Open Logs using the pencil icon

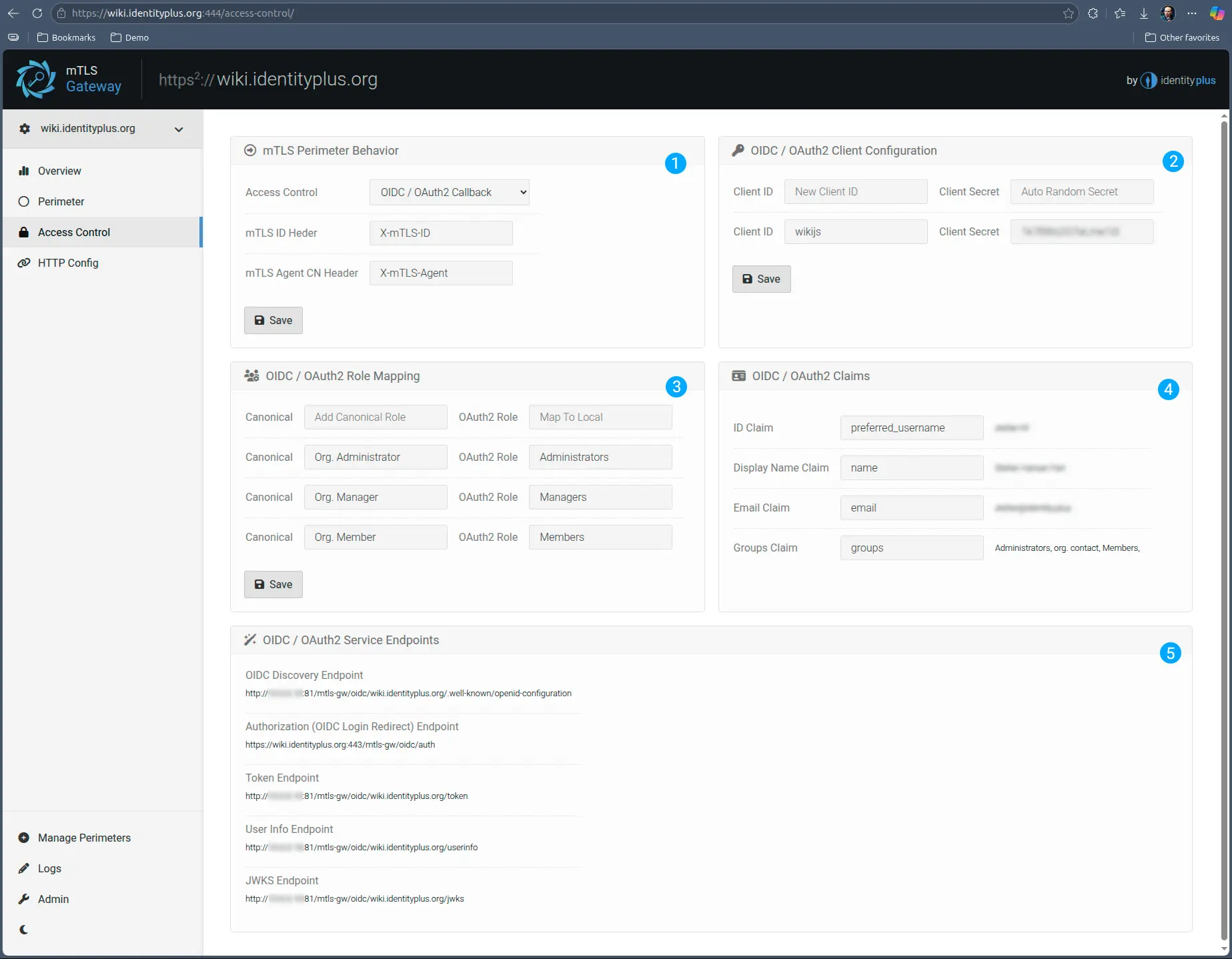tap(24, 868)
